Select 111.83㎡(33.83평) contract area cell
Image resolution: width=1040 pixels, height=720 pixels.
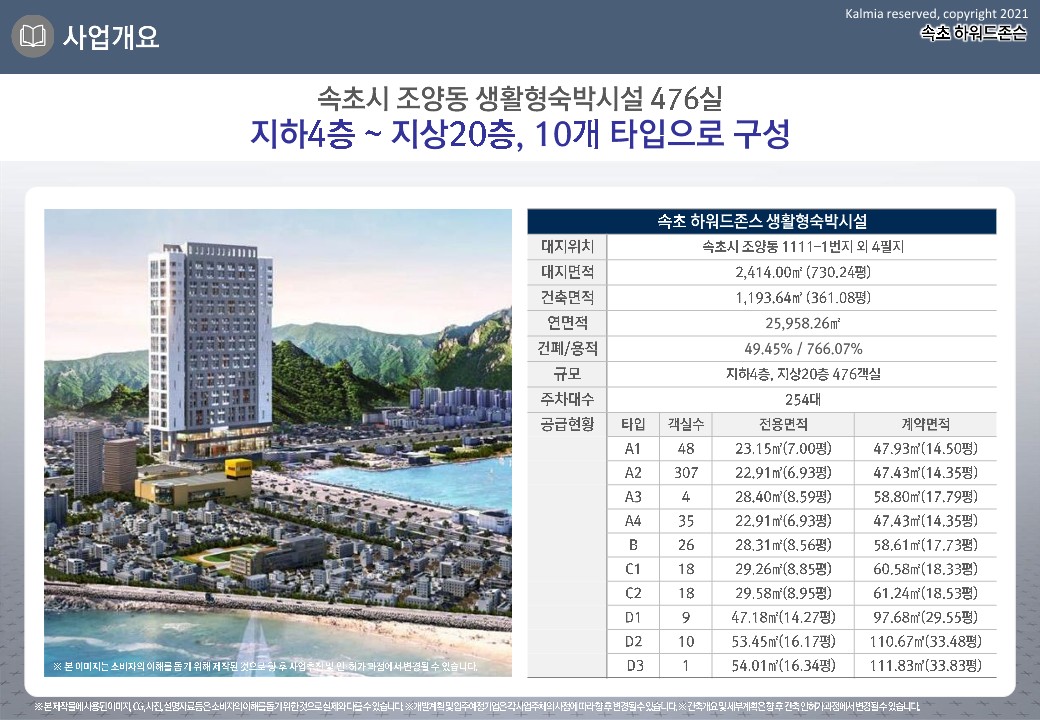click(x=925, y=665)
